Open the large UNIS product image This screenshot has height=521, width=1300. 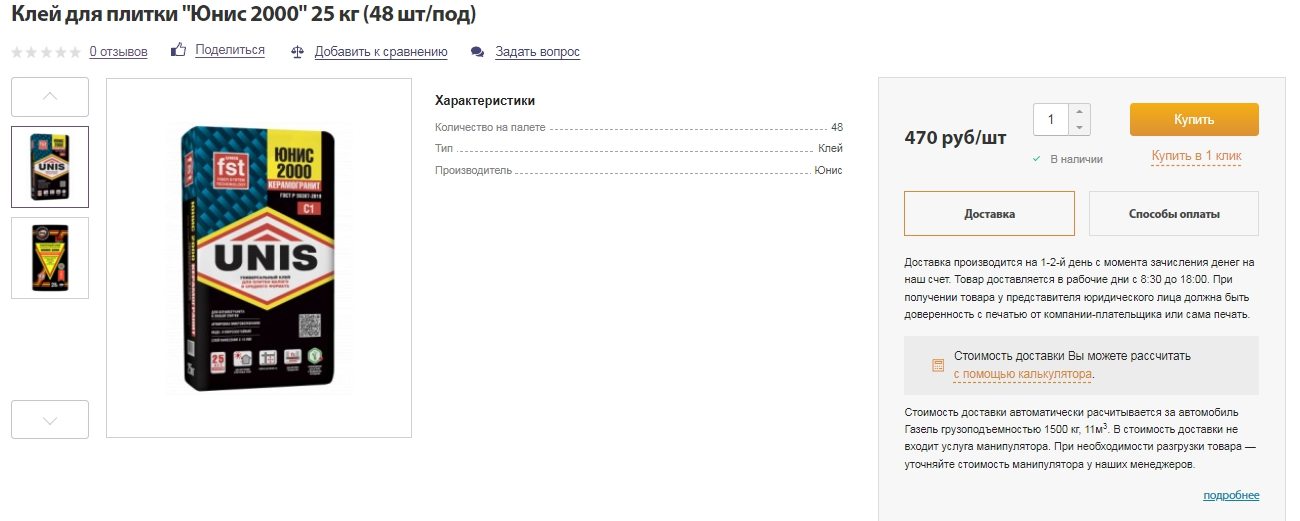click(259, 258)
